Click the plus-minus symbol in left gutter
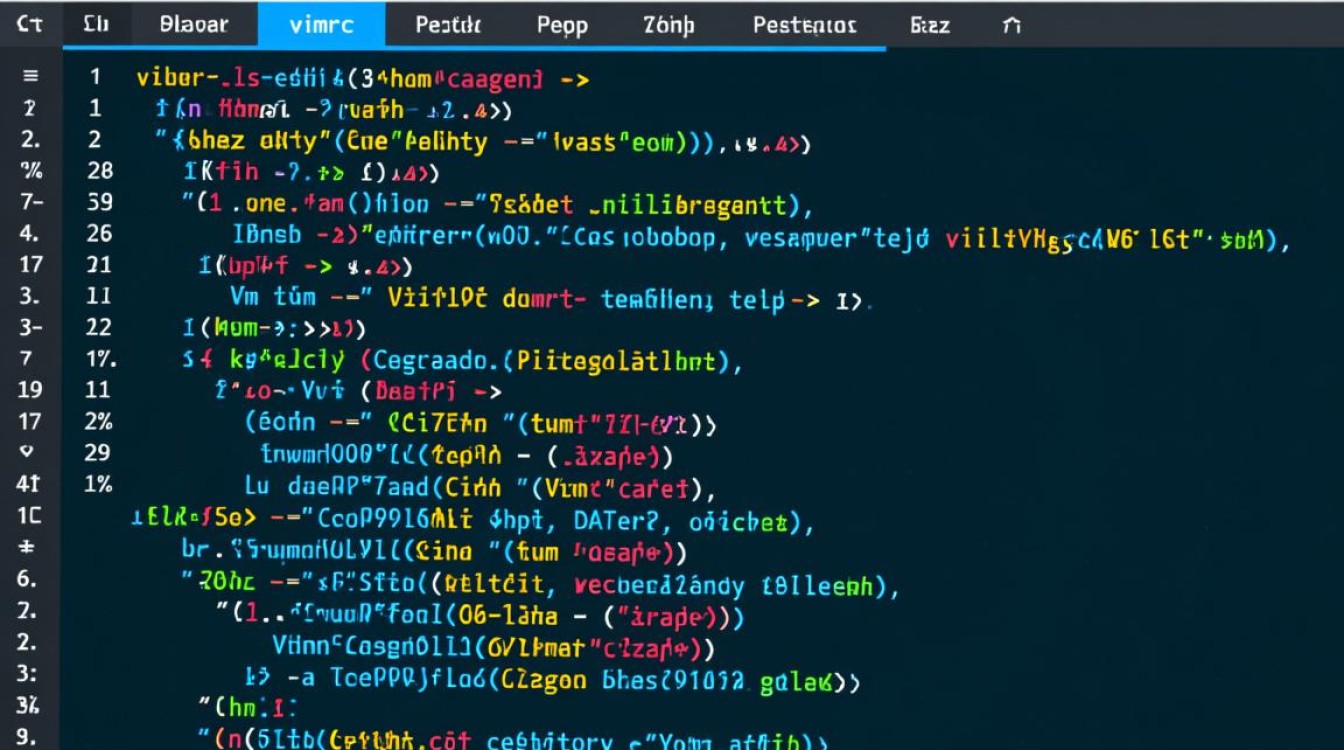The image size is (1344, 750). point(29,547)
